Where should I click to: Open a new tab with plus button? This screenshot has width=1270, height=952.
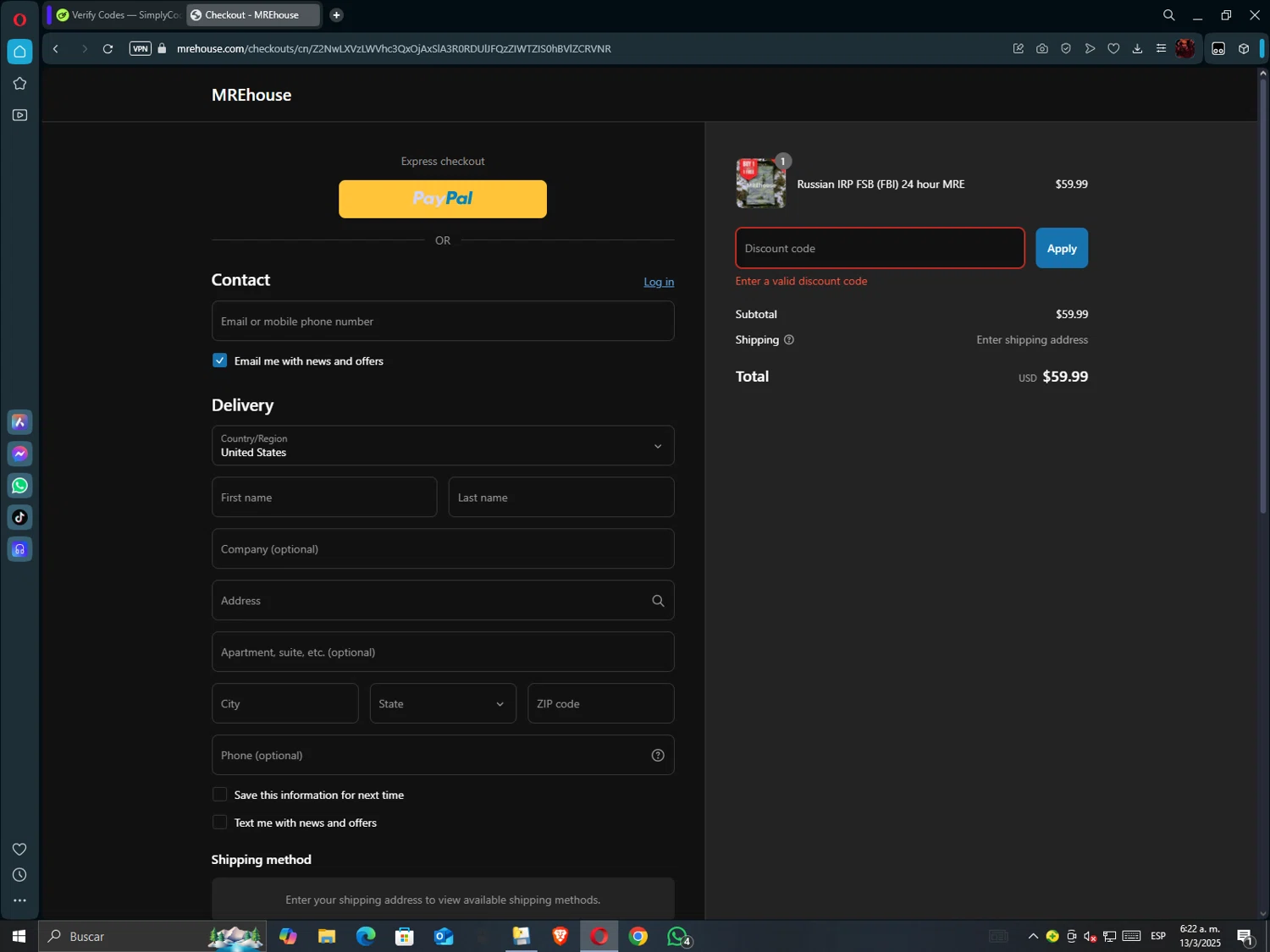[x=336, y=15]
